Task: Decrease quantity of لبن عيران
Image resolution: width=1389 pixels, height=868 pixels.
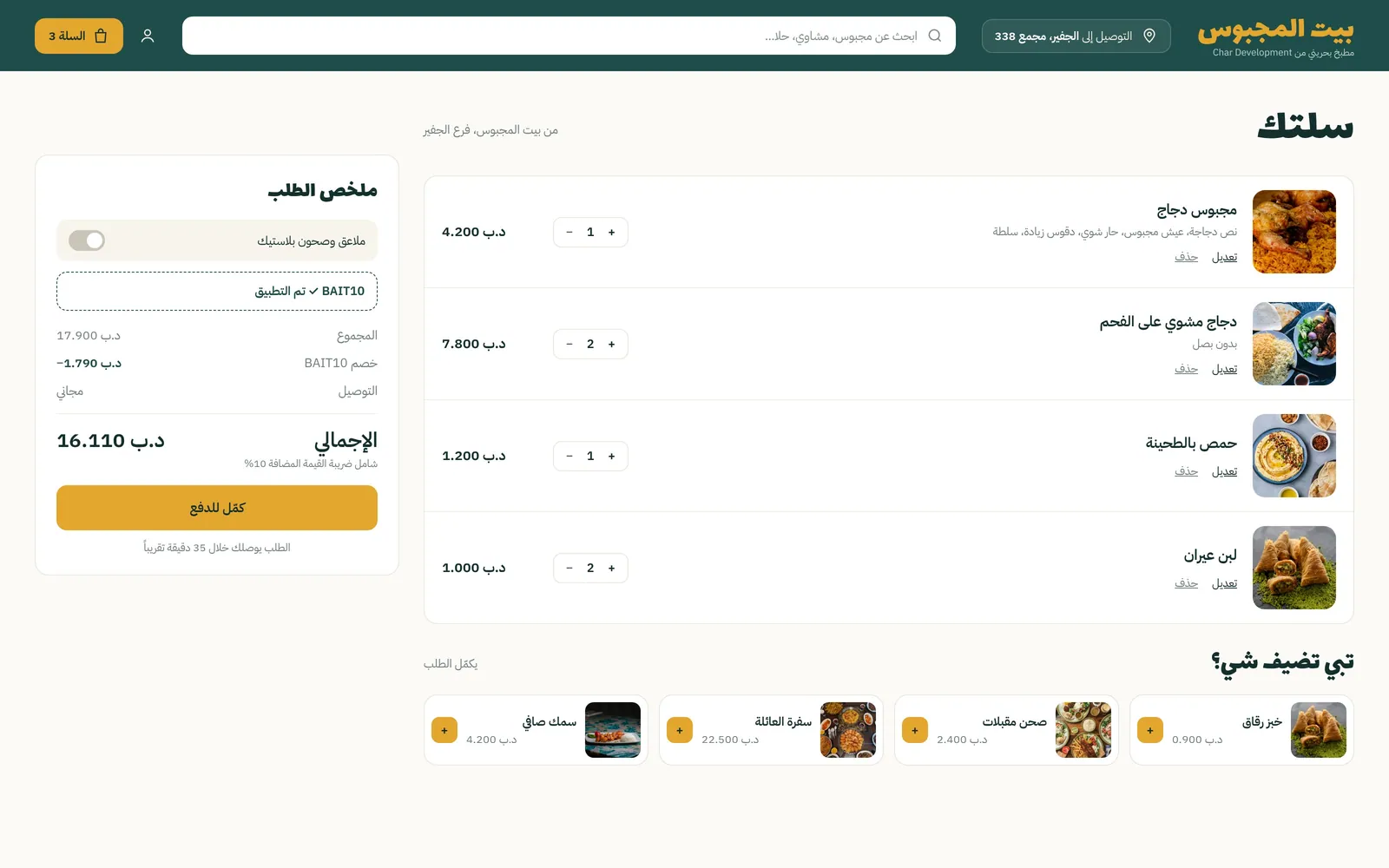Action: (x=569, y=569)
